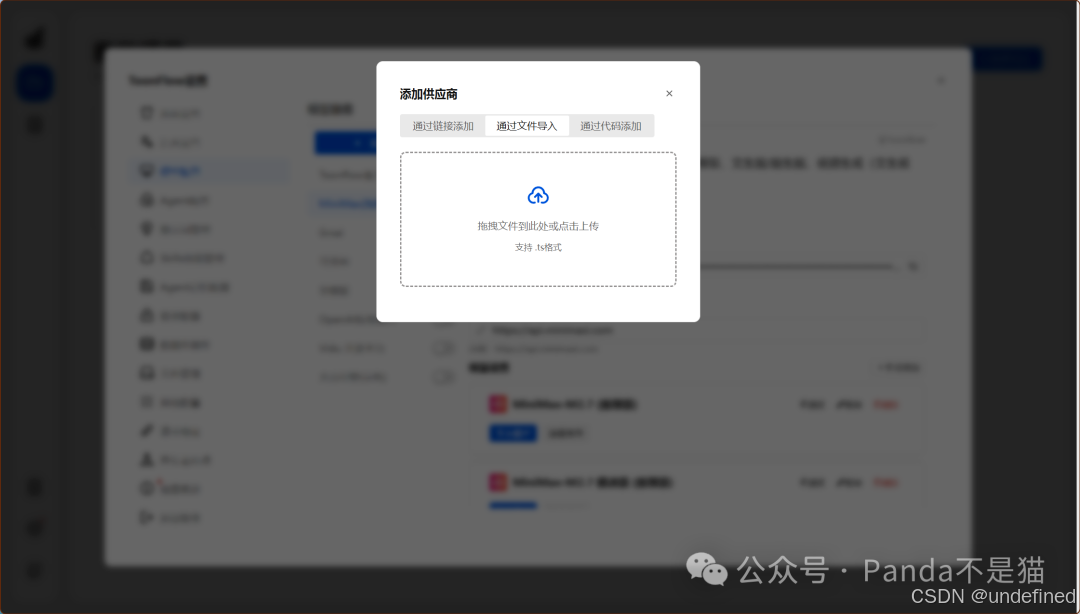Open the 通过代码添加 tab
Viewport: 1080px width, 614px height.
[x=611, y=126]
